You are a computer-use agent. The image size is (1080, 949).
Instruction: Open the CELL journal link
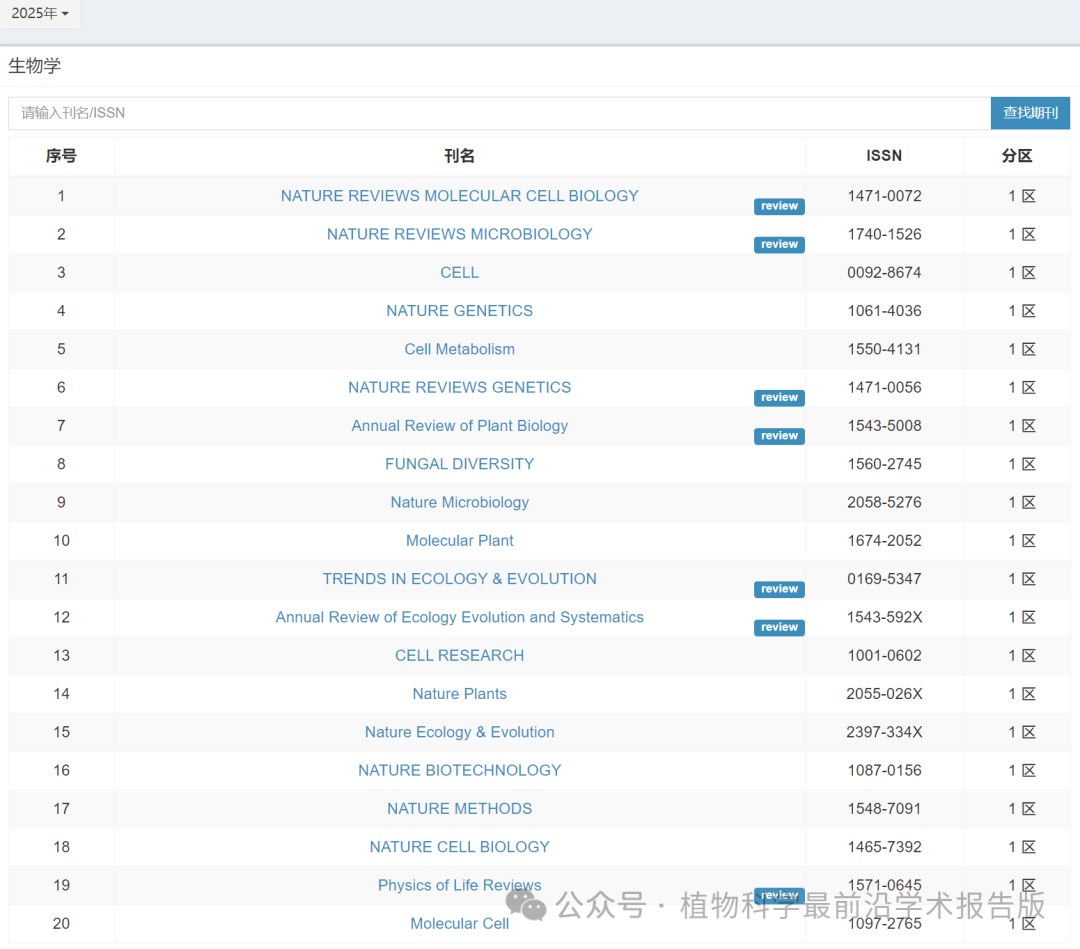(459, 273)
